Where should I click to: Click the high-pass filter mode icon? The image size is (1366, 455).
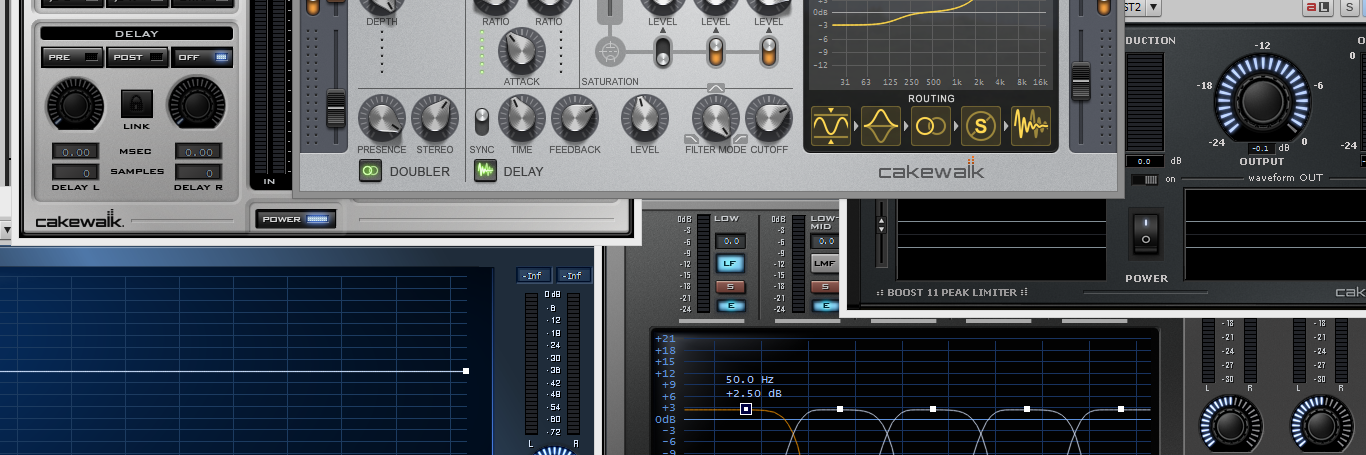[x=739, y=138]
